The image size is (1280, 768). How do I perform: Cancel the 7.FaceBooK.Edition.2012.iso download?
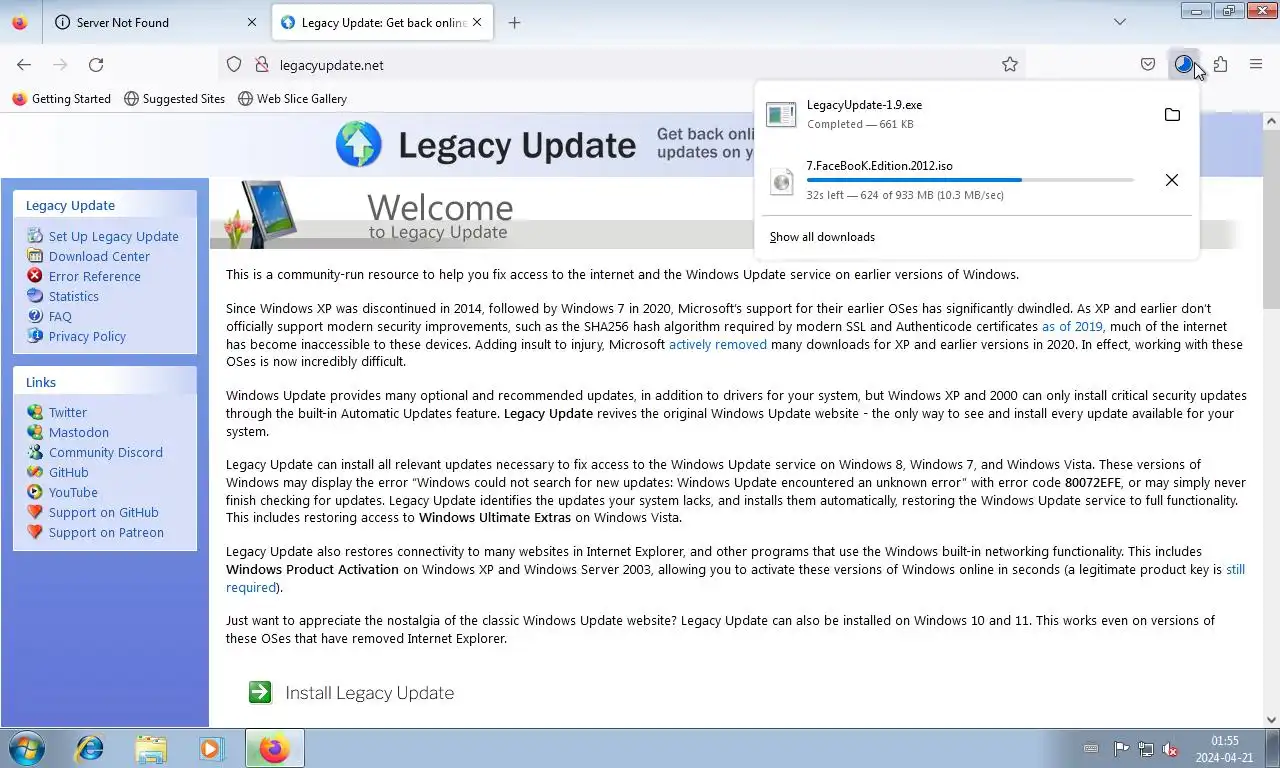[1172, 180]
